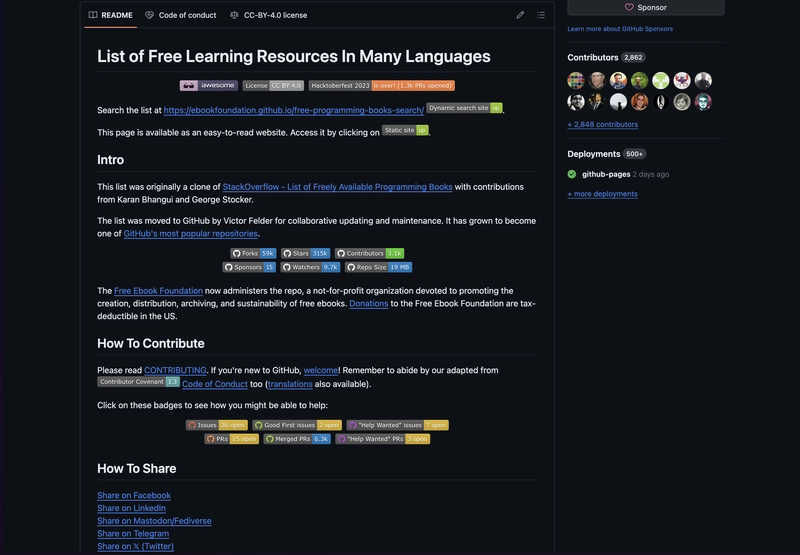Click the Good First issues 2 open badge

point(297,425)
